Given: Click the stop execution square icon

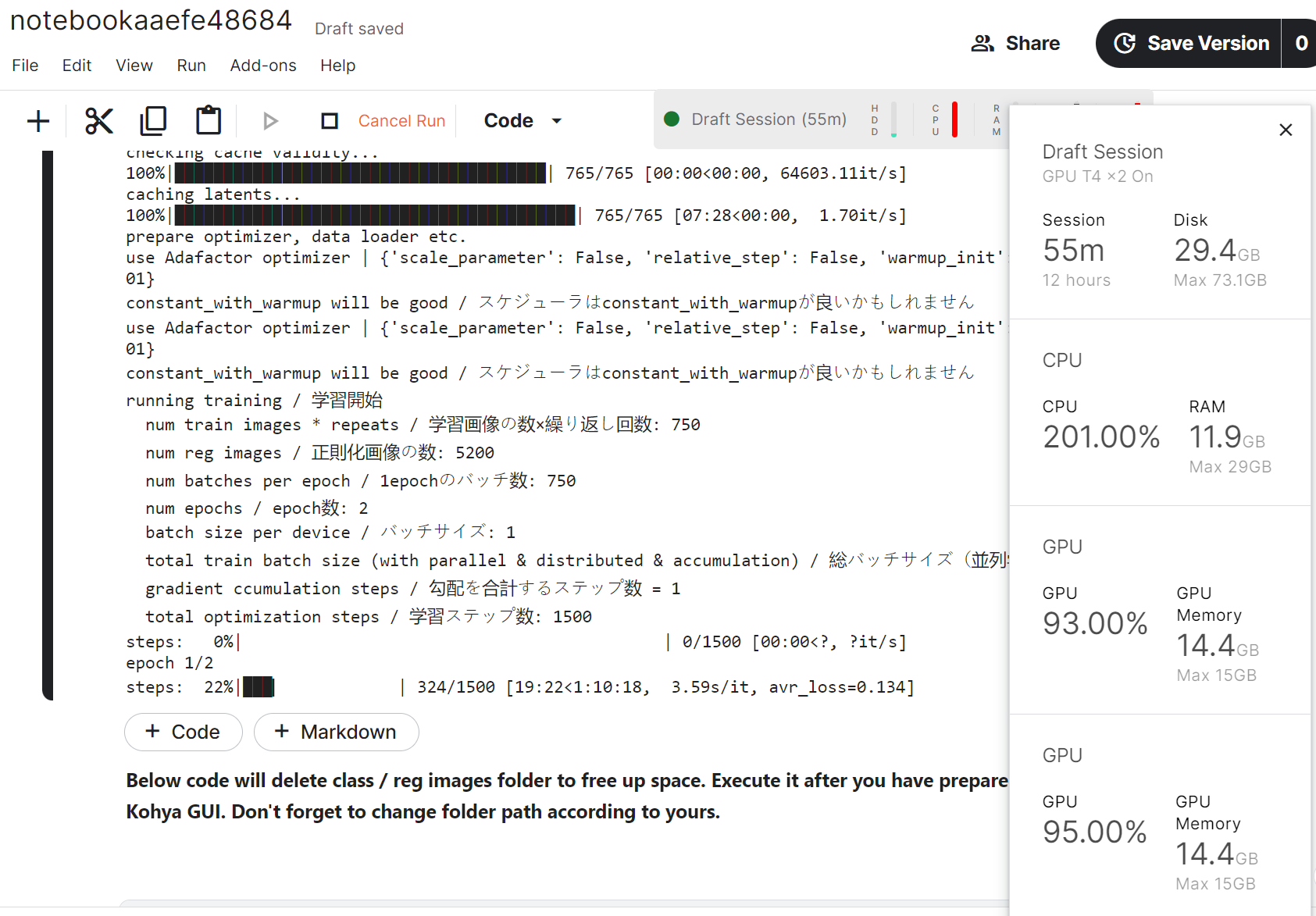Looking at the screenshot, I should pyautogui.click(x=329, y=120).
